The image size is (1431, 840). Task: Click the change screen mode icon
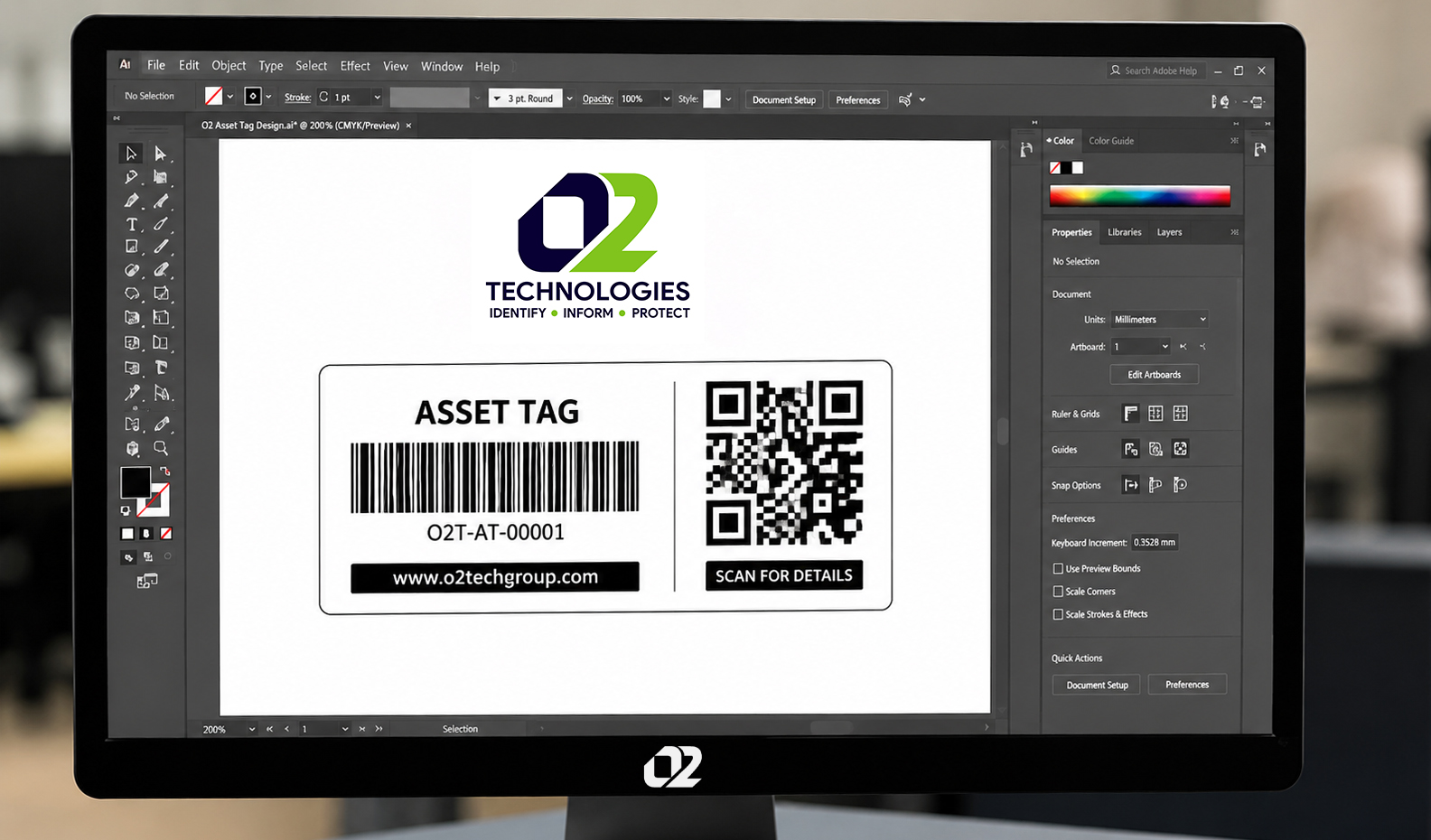(x=146, y=581)
